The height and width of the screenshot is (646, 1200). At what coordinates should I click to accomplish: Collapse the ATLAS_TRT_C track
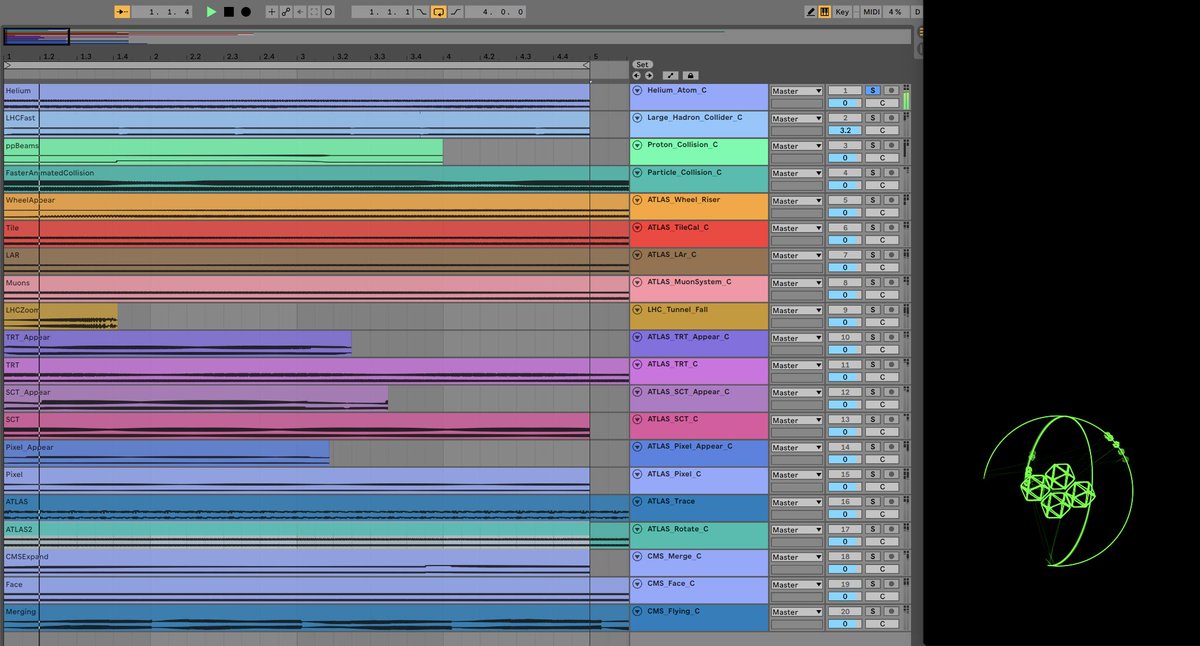pos(637,365)
